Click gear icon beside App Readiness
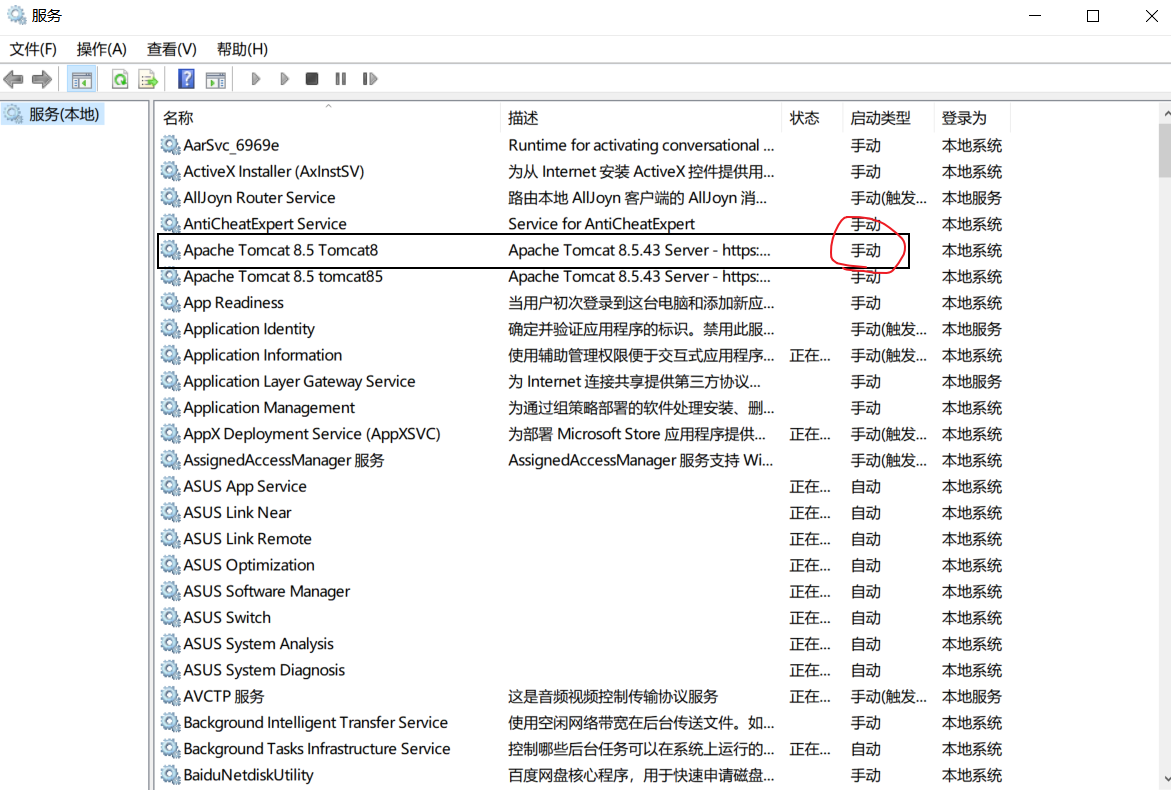The image size is (1171, 790). 170,302
